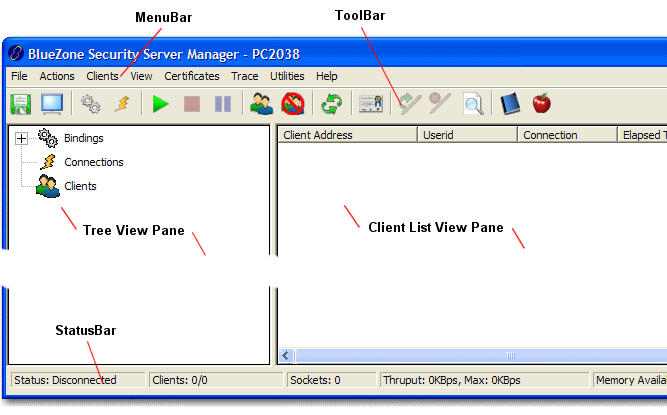Sort by Connection column header
The image size is (667, 415).
(x=567, y=135)
